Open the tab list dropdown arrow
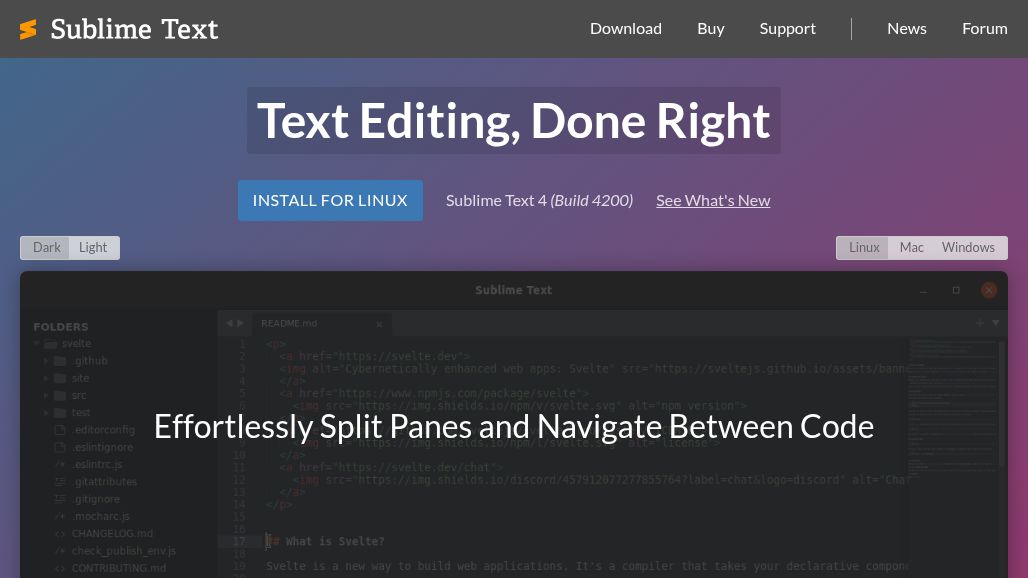Screen dimensions: 1028x578 click(995, 323)
